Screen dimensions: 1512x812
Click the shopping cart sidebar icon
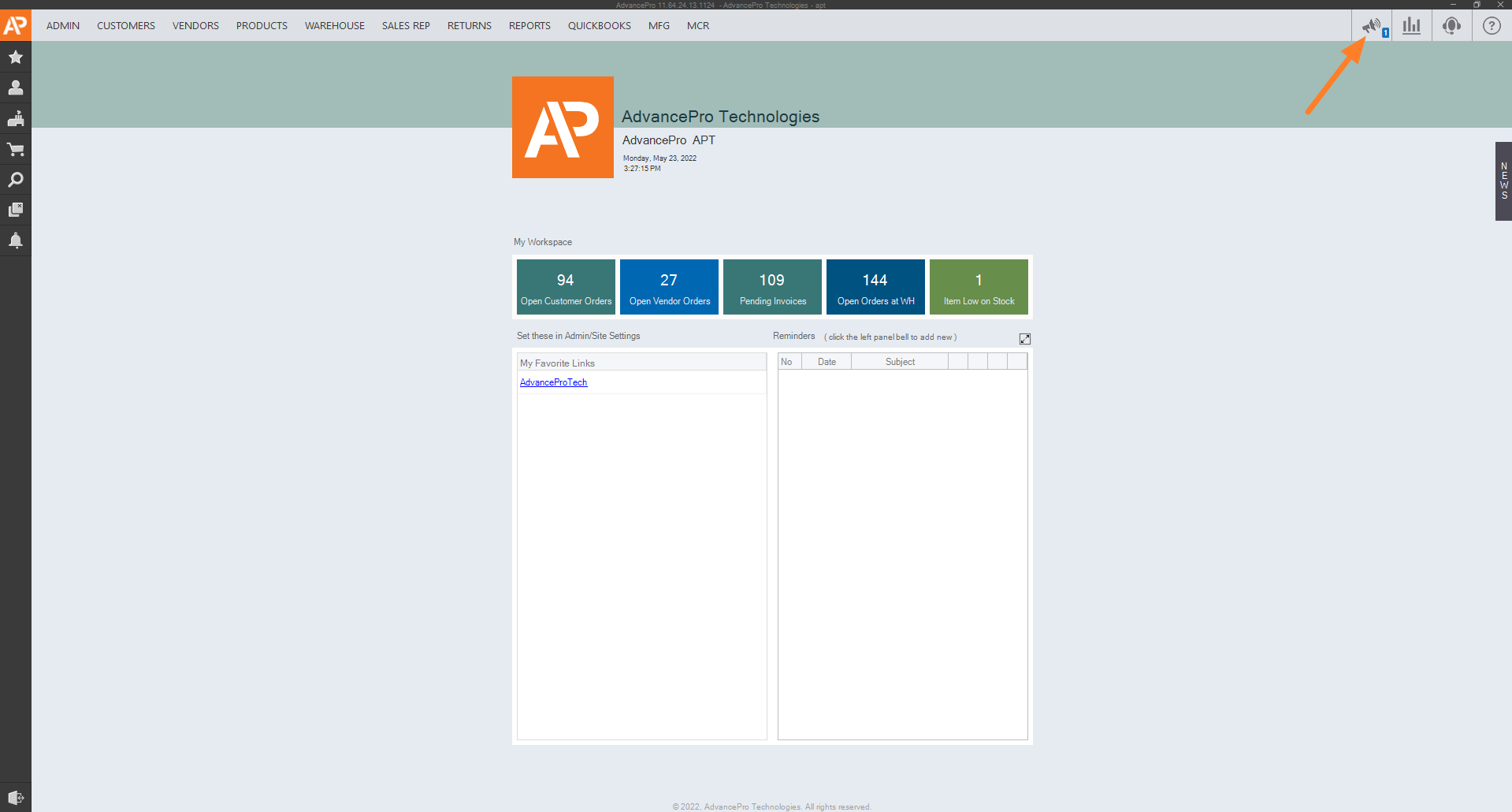coord(15,149)
